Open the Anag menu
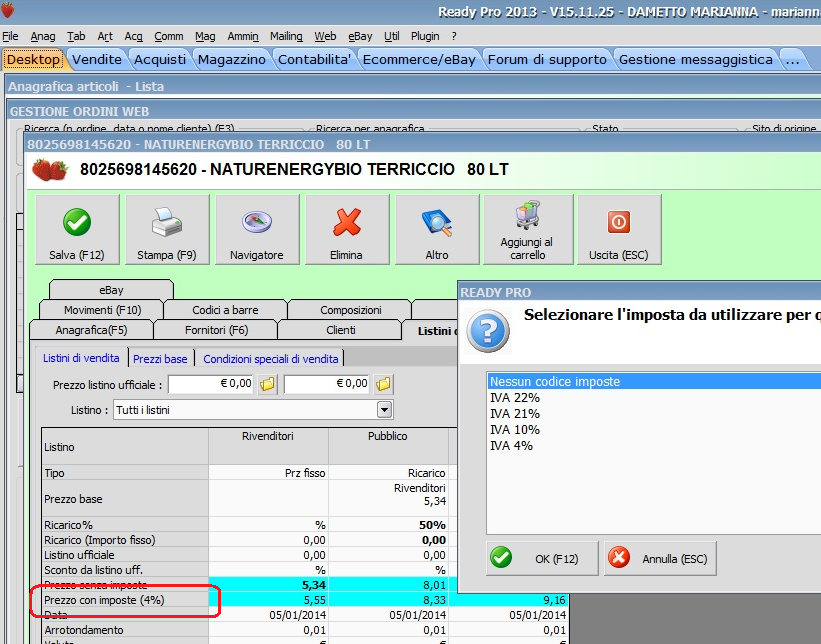The width and height of the screenshot is (821, 644). point(43,36)
